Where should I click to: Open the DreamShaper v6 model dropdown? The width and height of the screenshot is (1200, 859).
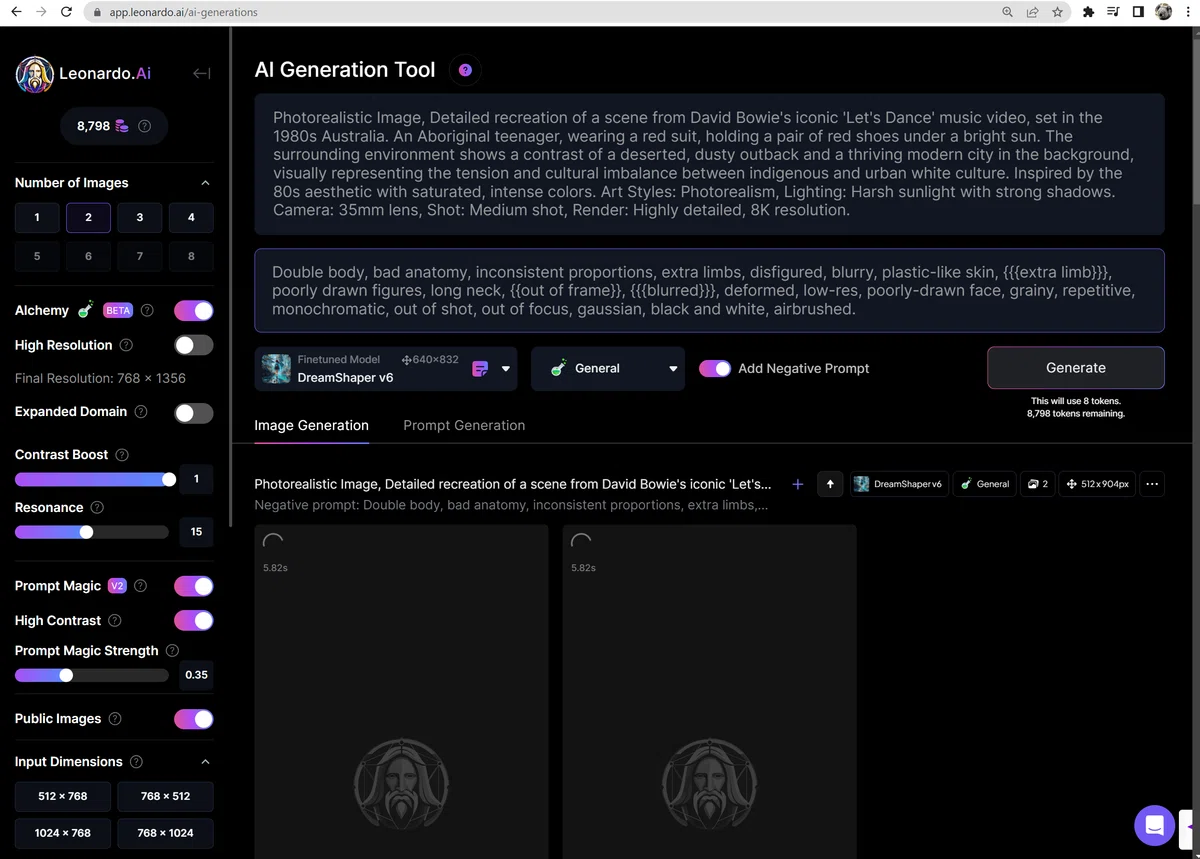pos(386,368)
